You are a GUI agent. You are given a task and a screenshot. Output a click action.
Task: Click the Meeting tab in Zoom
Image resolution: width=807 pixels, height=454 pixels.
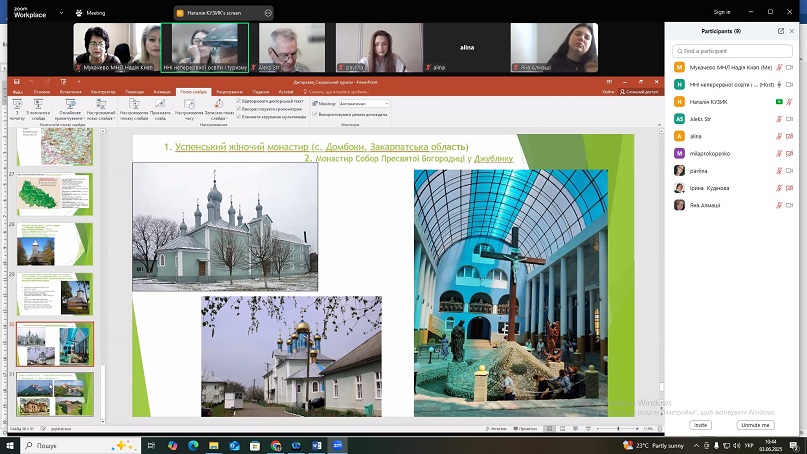[x=90, y=13]
